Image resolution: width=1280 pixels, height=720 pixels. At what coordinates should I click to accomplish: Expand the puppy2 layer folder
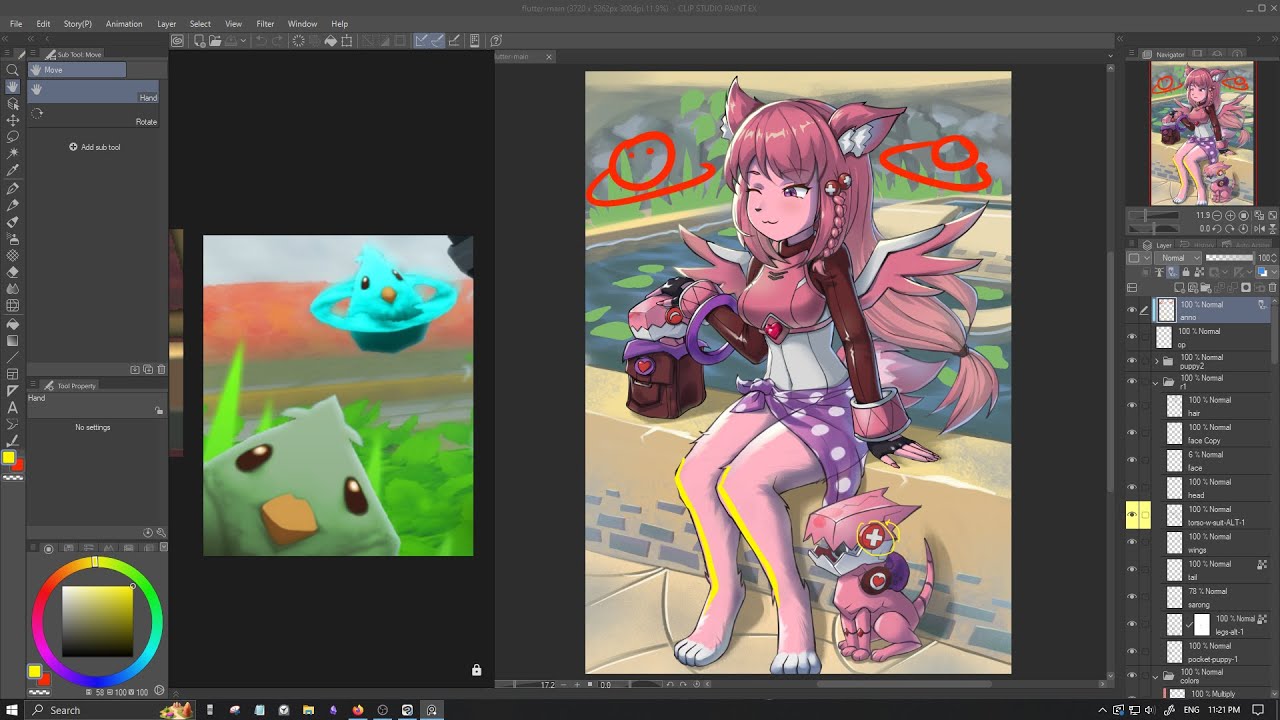[1157, 361]
